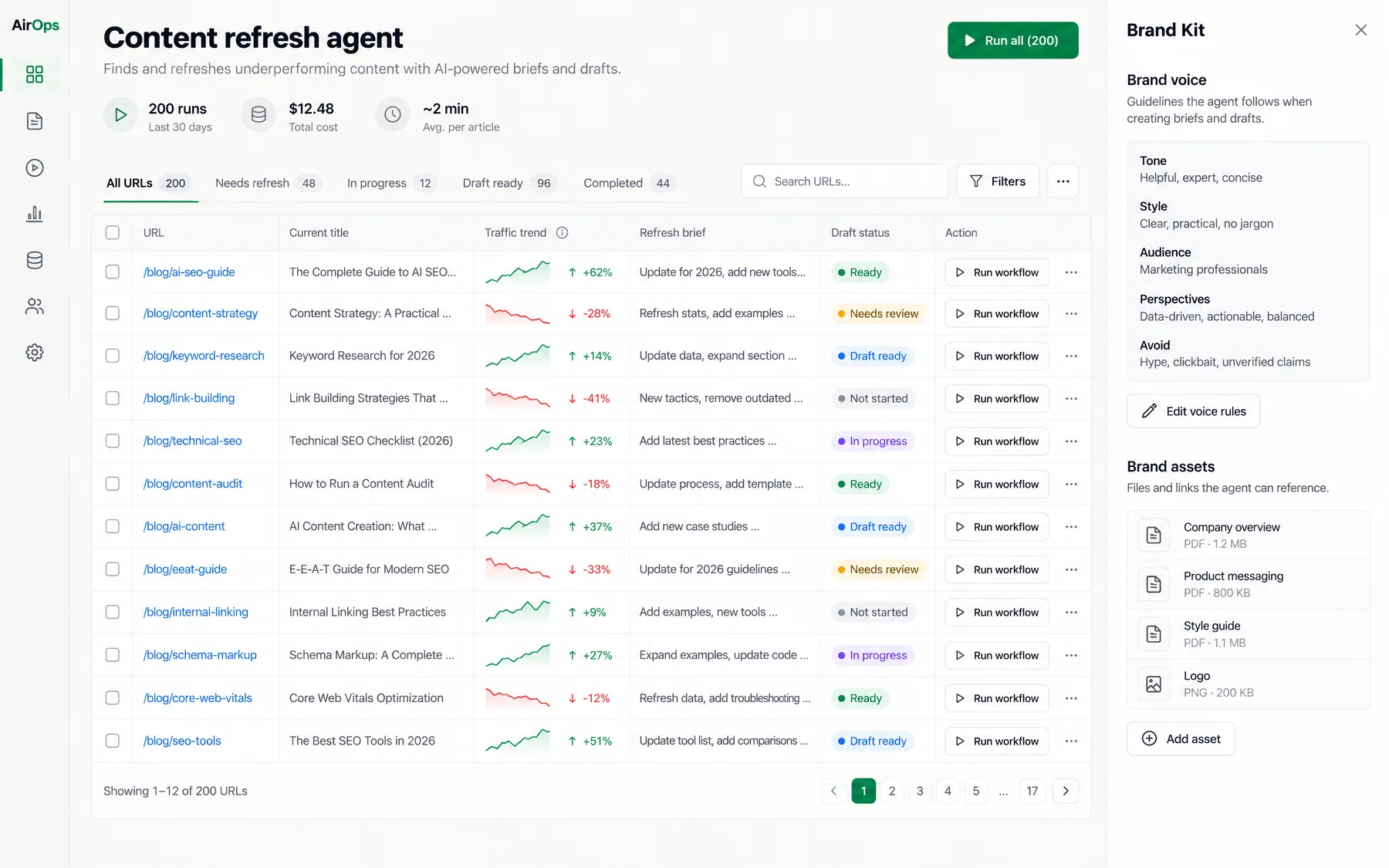This screenshot has width=1389, height=868.
Task: Open row menu for /blog/schema-markup
Action: [x=1071, y=655]
